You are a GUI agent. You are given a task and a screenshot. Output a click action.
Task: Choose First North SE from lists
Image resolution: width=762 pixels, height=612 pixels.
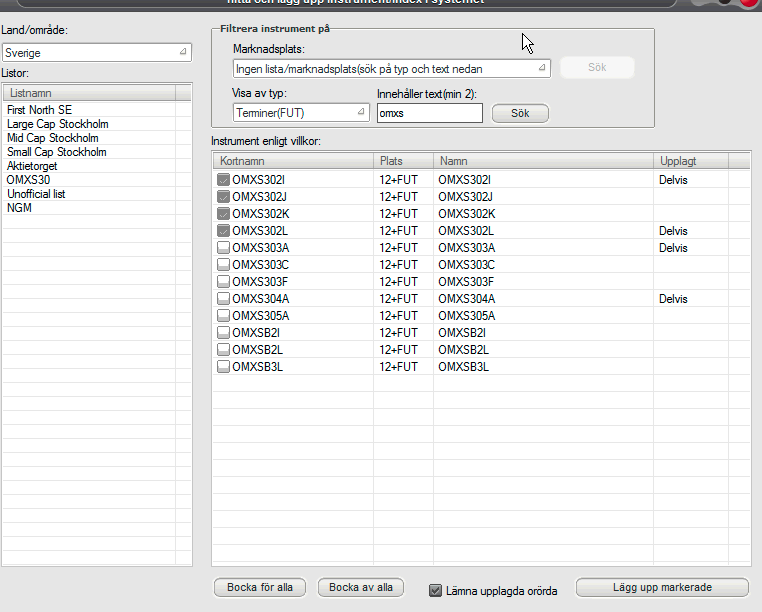39,110
